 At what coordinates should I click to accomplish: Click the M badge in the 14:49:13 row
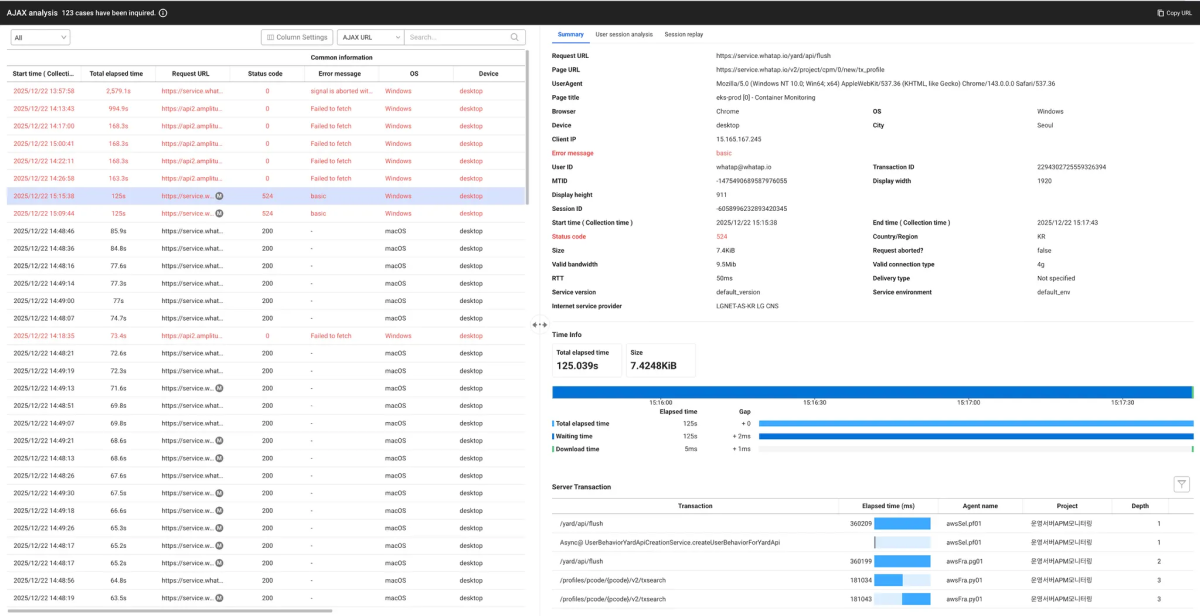219,388
